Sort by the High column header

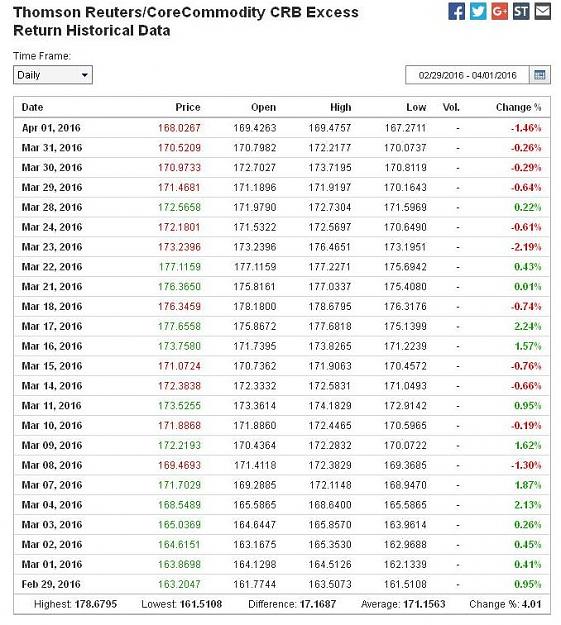pyautogui.click(x=341, y=107)
